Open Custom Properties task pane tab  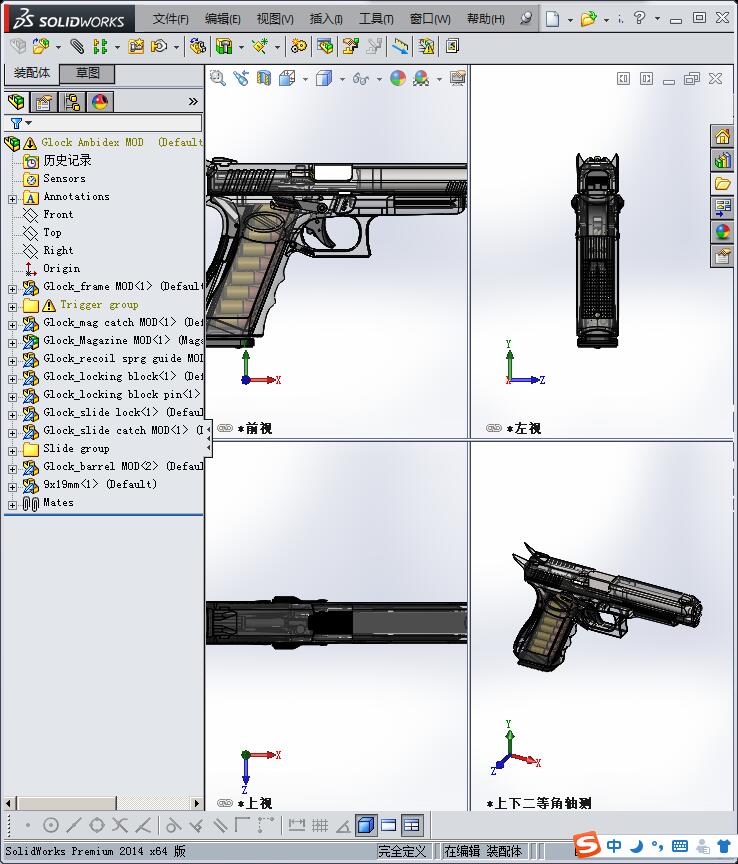click(x=723, y=256)
